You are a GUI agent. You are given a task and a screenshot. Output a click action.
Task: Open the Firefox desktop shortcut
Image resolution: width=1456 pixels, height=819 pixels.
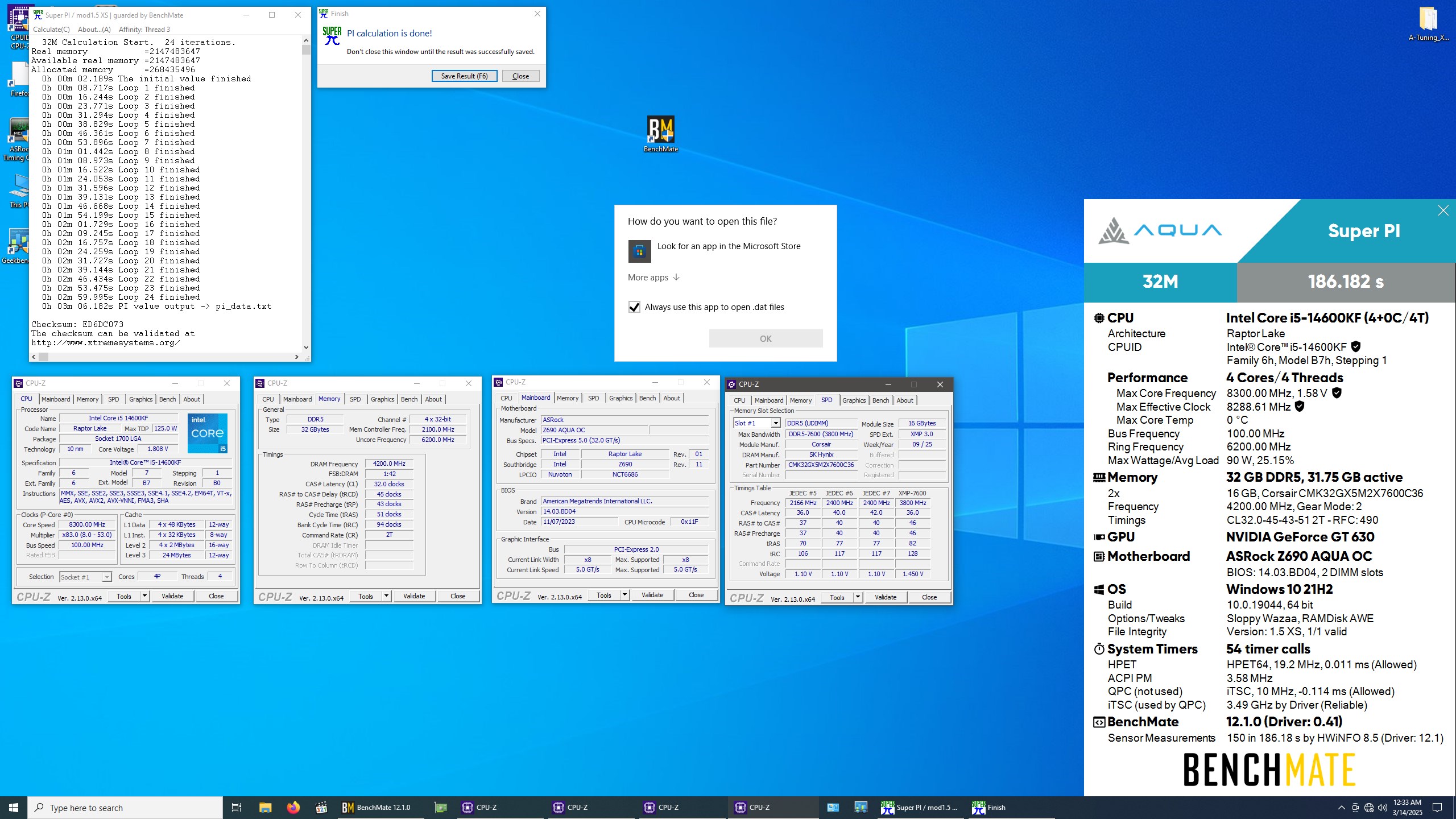click(x=19, y=78)
